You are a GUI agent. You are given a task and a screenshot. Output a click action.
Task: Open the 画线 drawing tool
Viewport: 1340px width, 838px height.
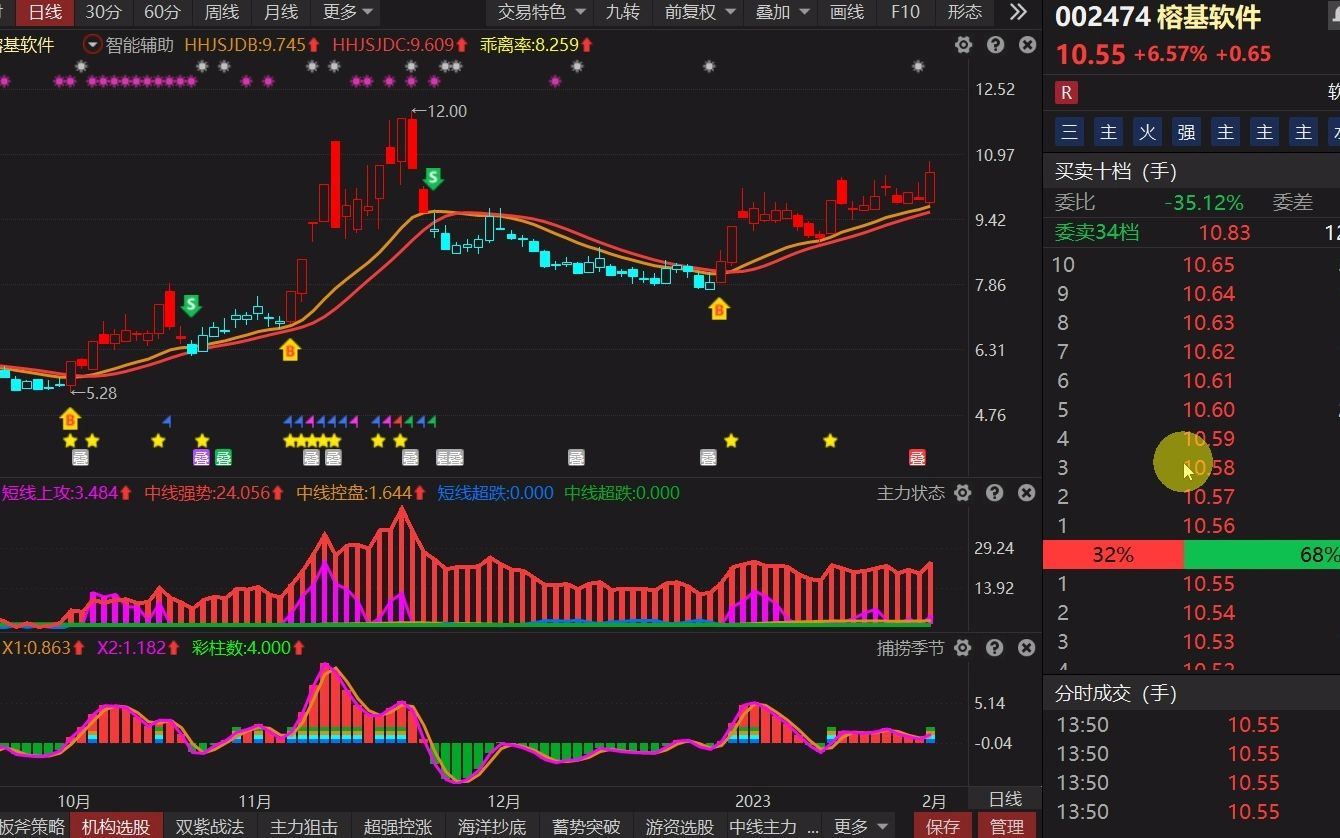point(847,12)
